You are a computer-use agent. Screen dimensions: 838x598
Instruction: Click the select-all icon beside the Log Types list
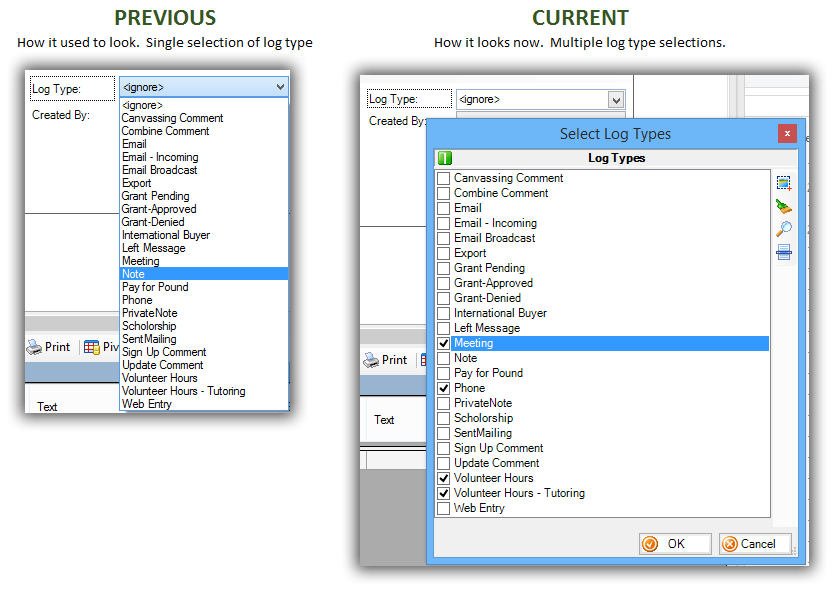tap(784, 183)
